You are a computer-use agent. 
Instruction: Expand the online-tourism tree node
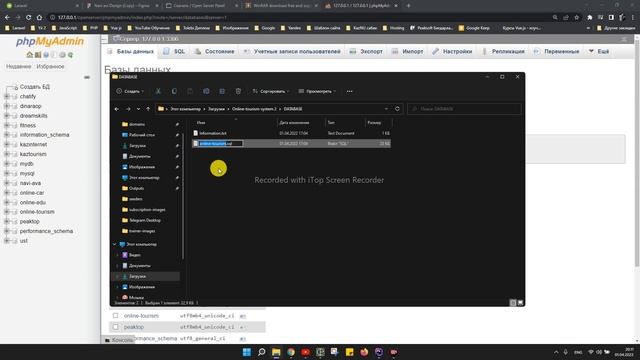(7, 212)
